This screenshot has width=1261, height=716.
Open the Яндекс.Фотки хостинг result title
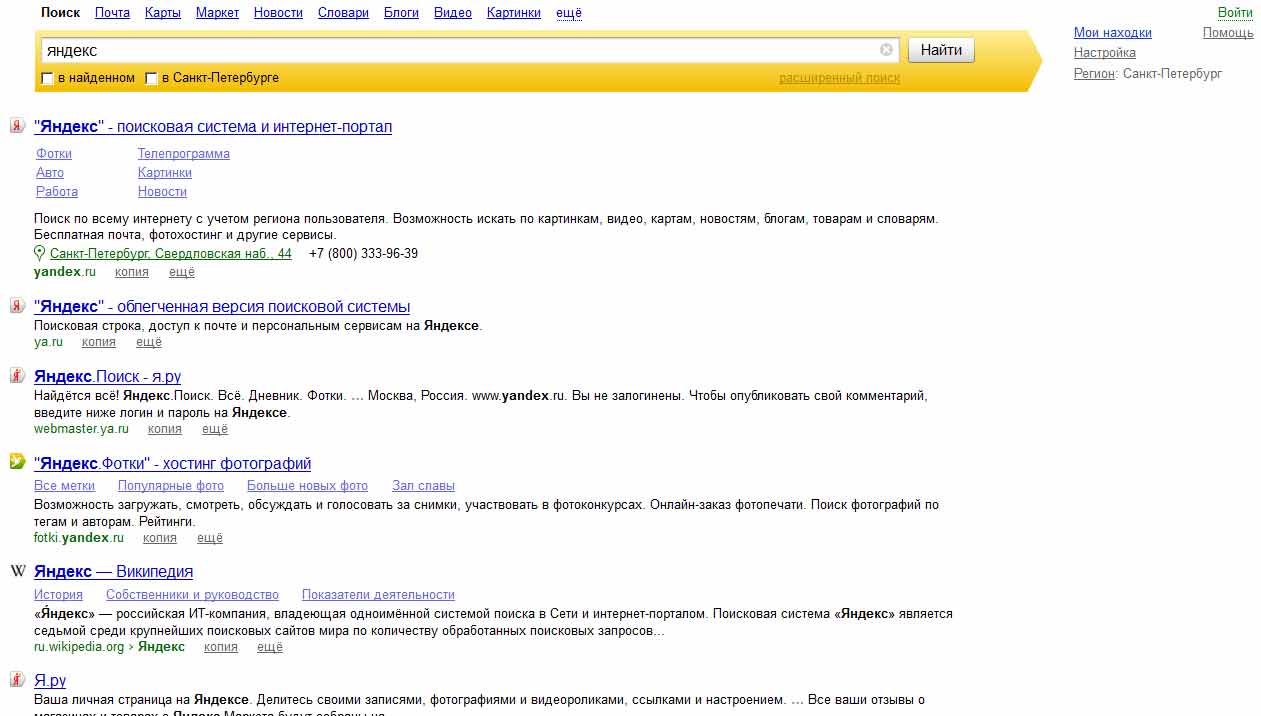[x=173, y=464]
